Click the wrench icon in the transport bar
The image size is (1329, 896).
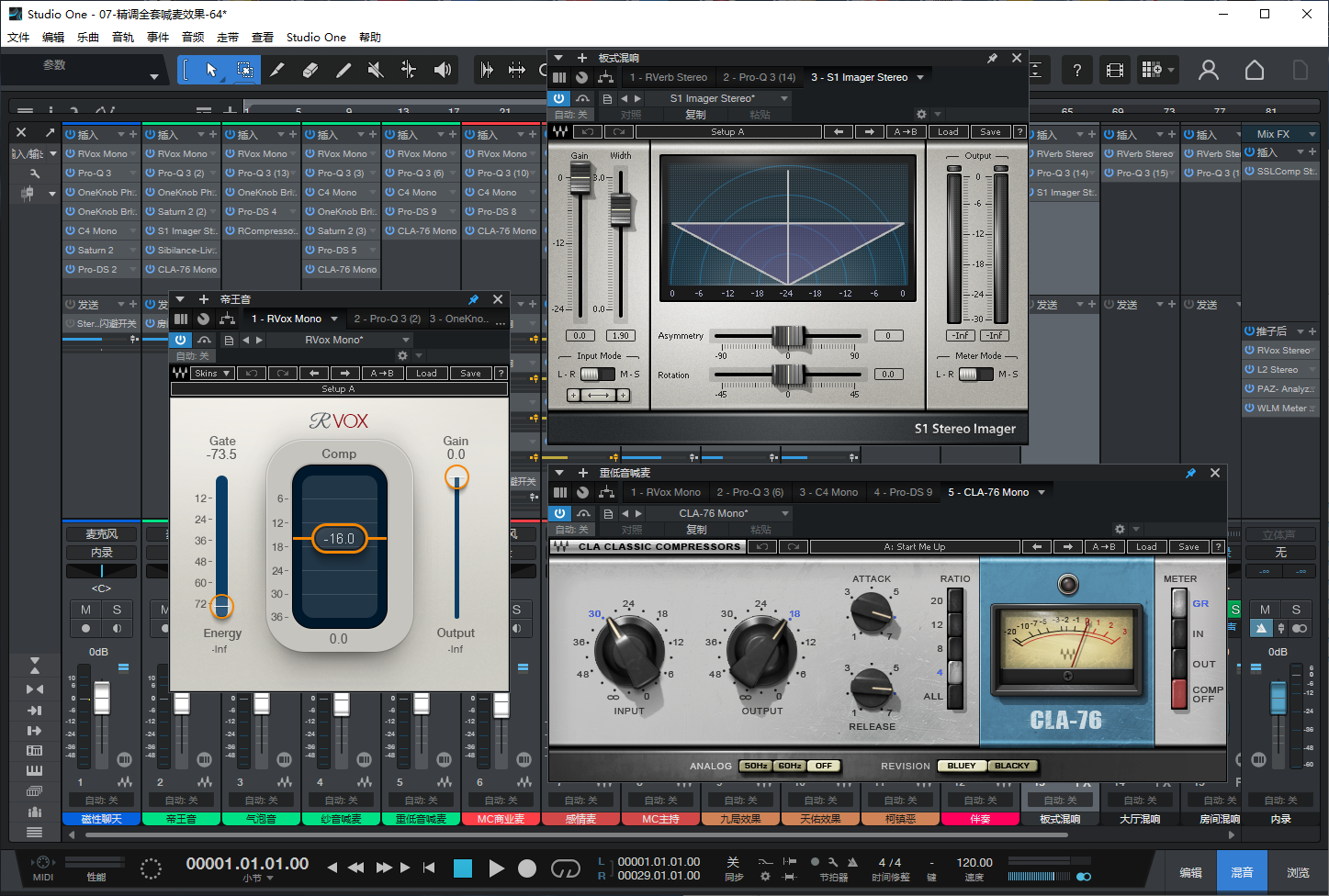[834, 861]
